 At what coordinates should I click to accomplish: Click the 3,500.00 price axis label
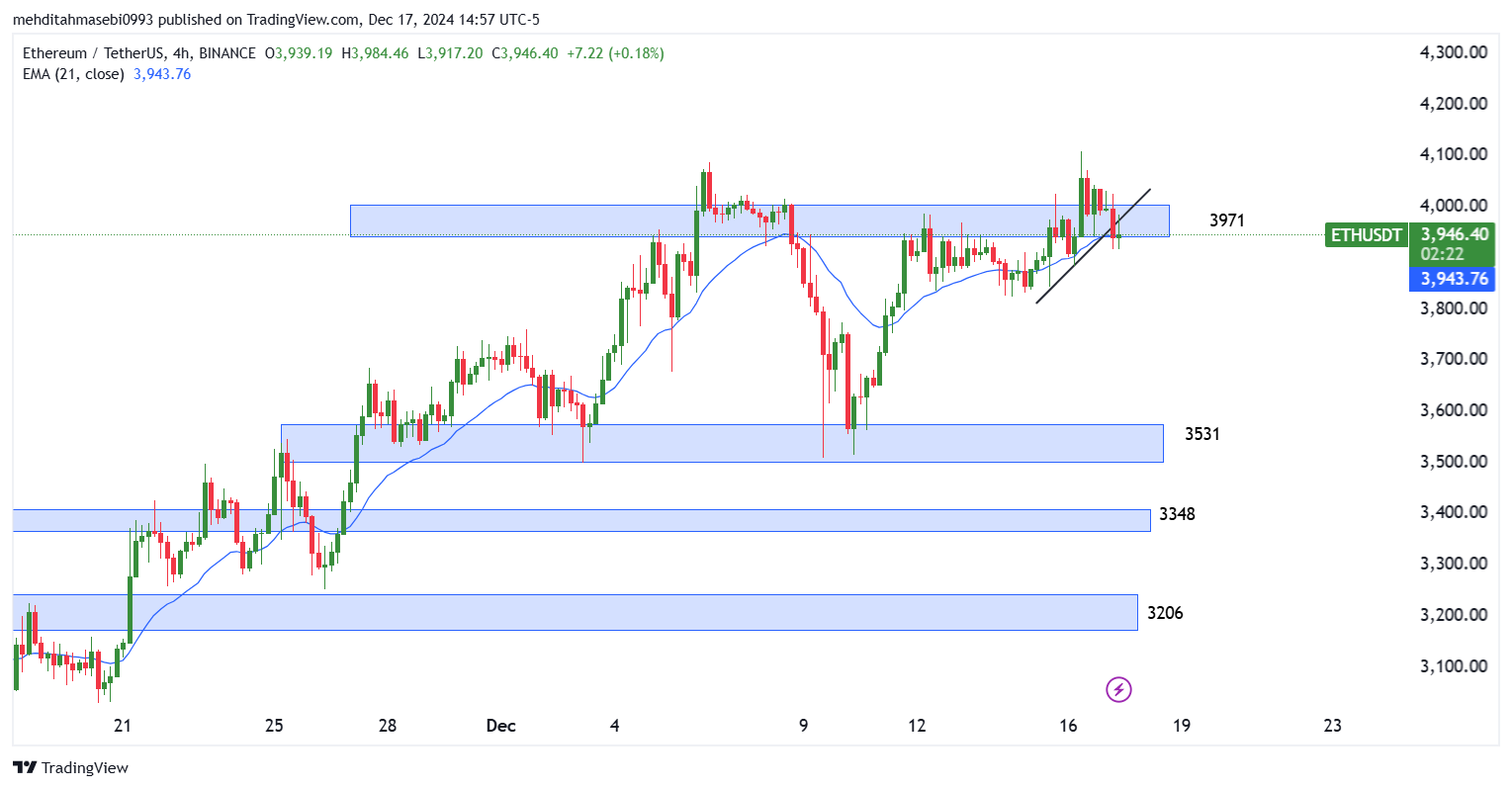1454,462
